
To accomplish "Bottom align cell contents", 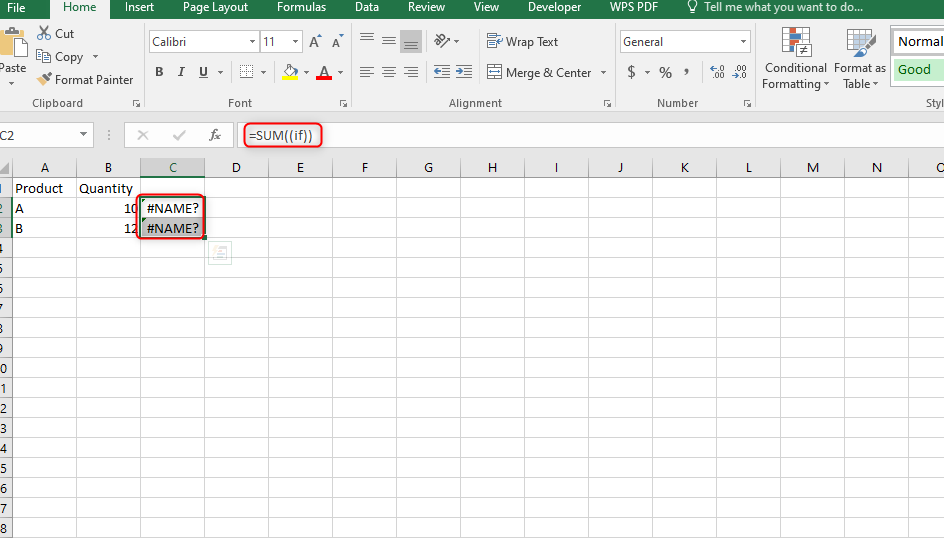I will [411, 42].
